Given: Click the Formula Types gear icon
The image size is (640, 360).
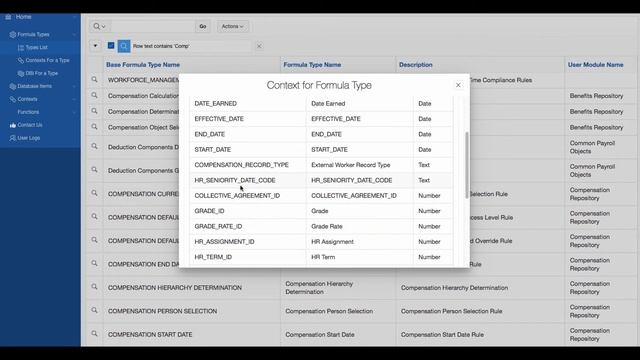Looking at the screenshot, I should click(13, 35).
